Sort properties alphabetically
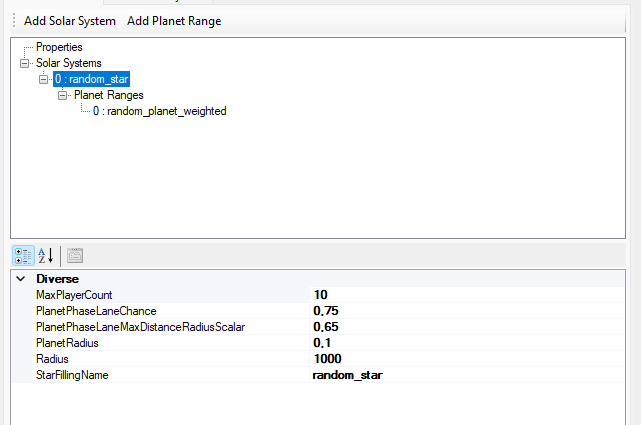This screenshot has width=641, height=425. pos(46,256)
